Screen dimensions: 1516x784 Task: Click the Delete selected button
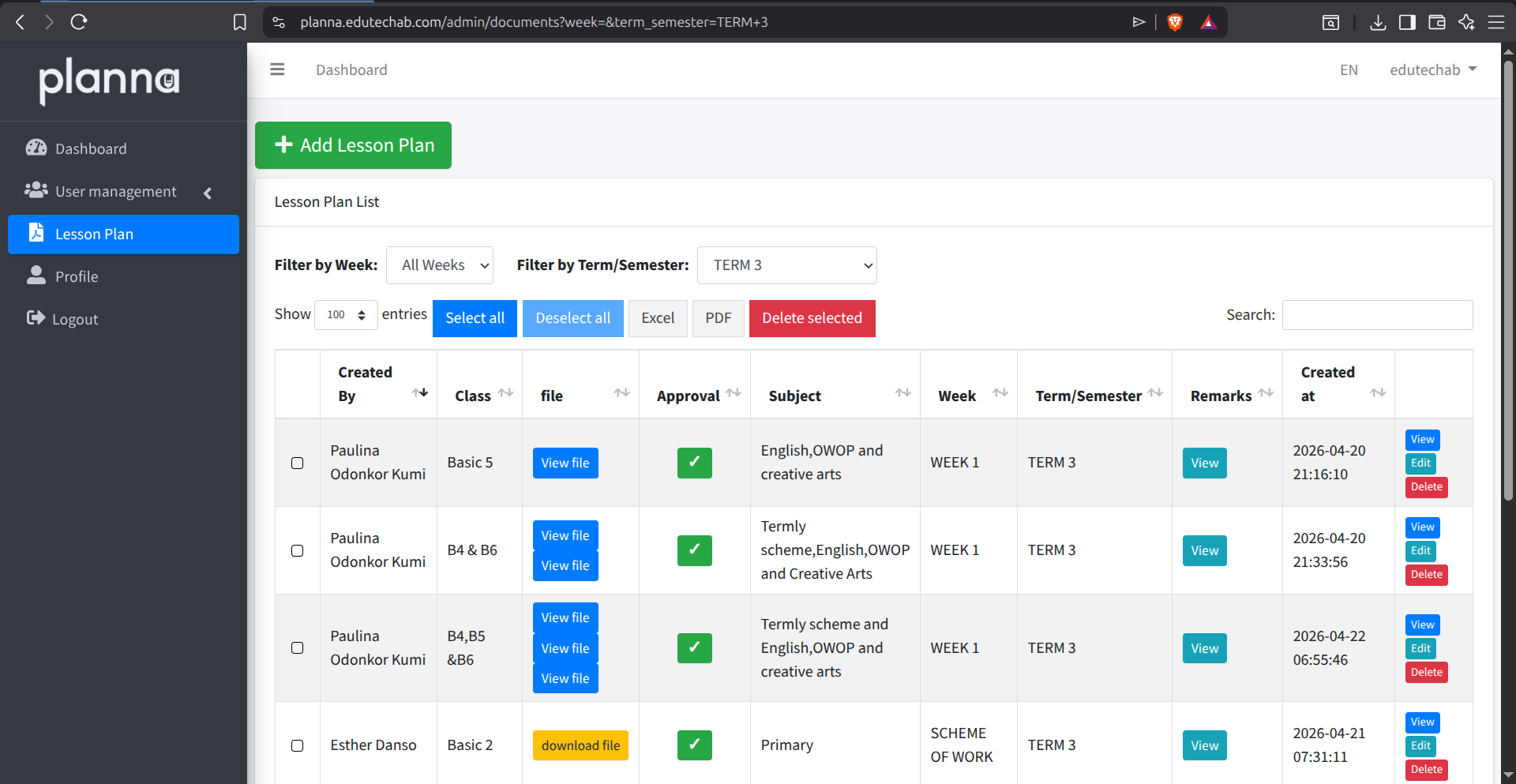812,318
